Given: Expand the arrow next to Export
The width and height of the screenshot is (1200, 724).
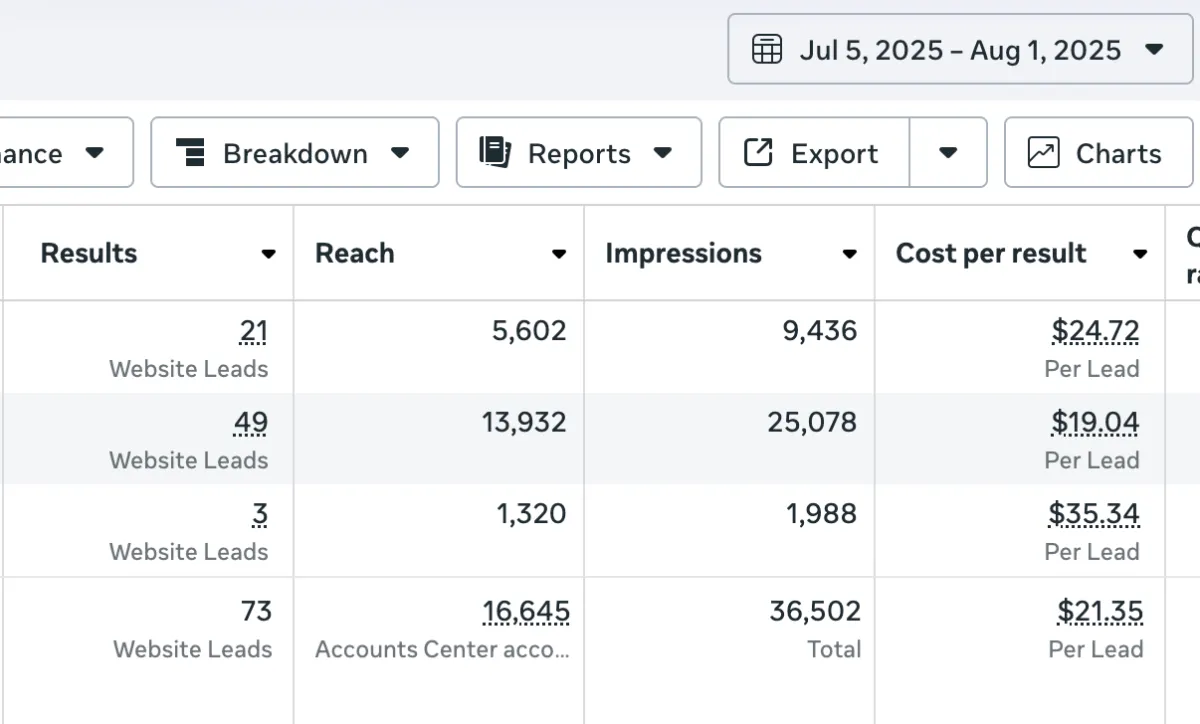Looking at the screenshot, I should [x=948, y=153].
